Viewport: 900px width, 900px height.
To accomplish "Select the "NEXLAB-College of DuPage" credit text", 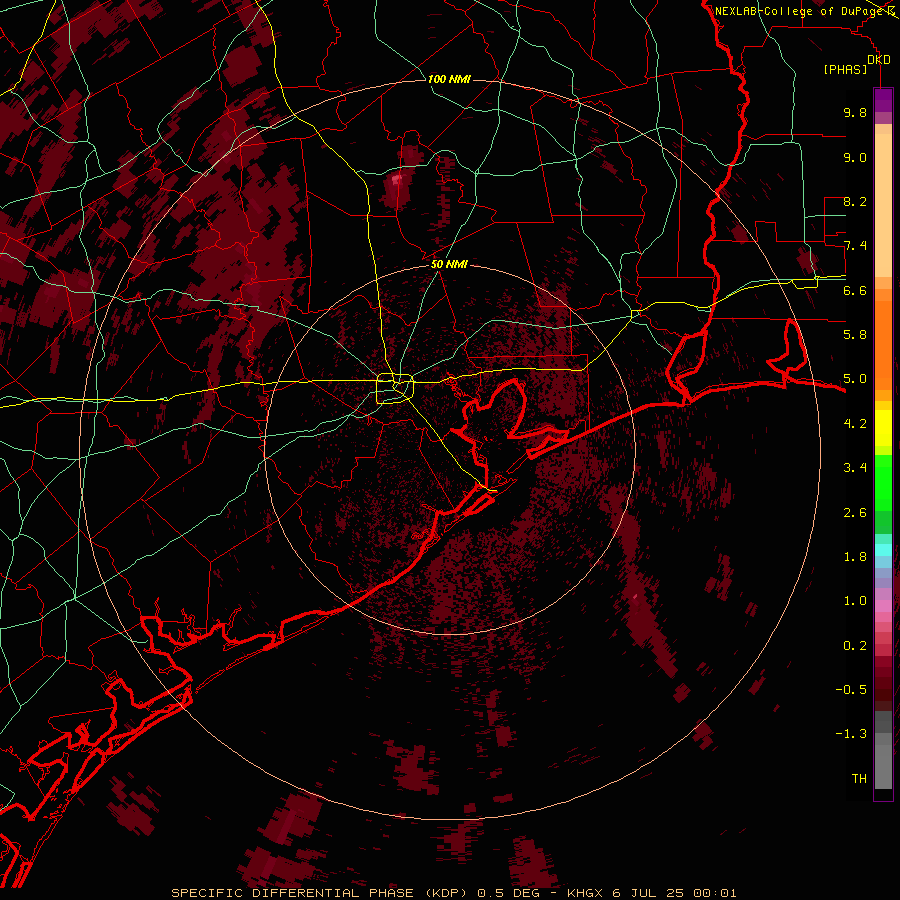I will (800, 11).
